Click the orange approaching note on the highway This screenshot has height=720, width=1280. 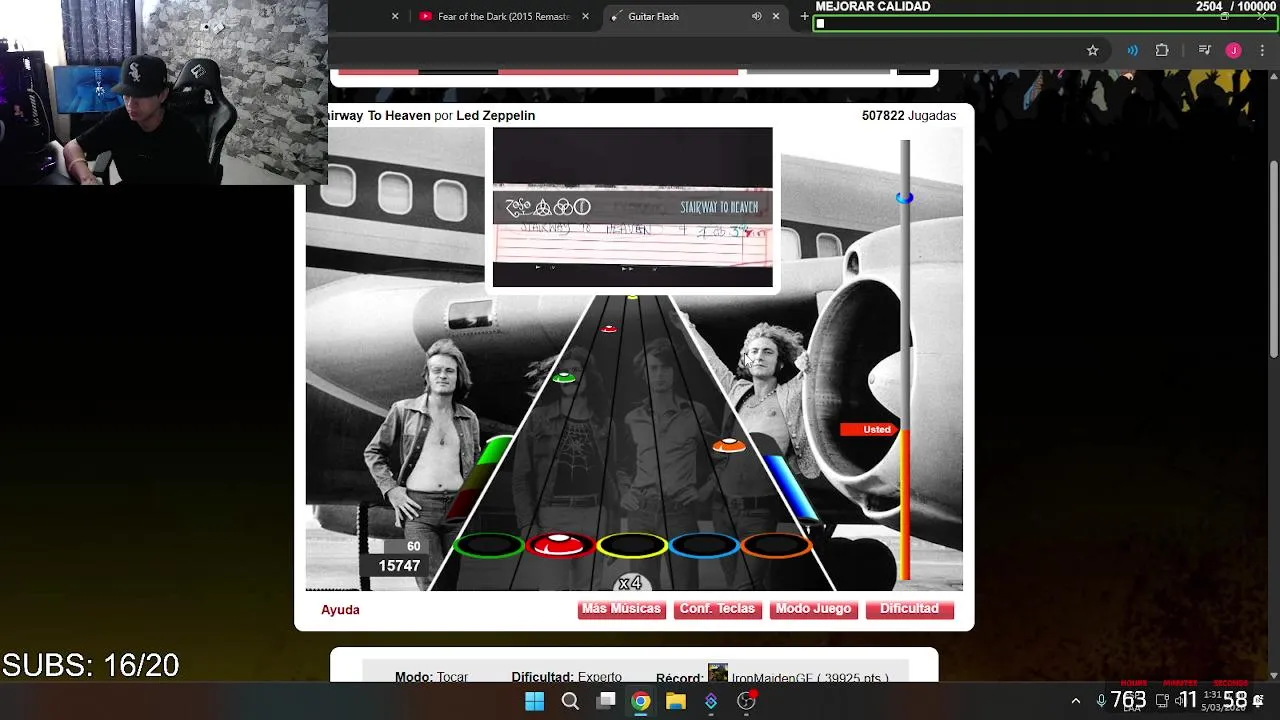pyautogui.click(x=729, y=446)
